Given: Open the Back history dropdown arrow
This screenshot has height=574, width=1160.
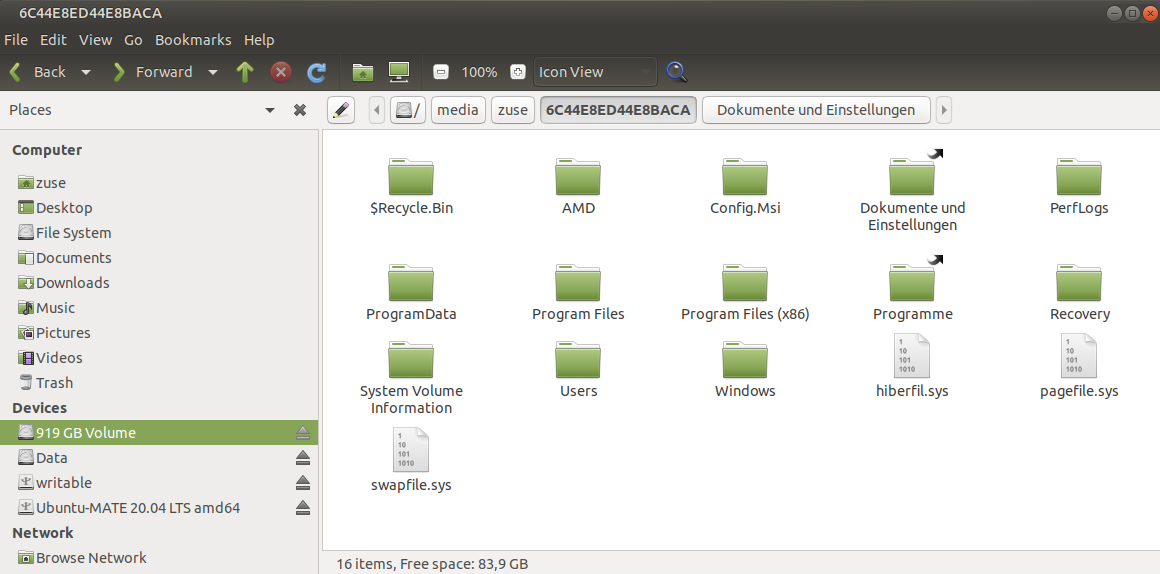Looking at the screenshot, I should 86,72.
